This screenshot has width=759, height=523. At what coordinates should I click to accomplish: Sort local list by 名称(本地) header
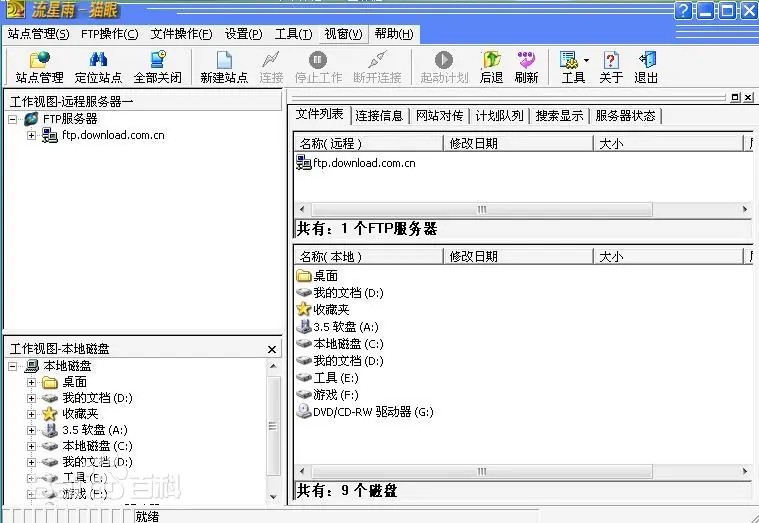[x=369, y=256]
